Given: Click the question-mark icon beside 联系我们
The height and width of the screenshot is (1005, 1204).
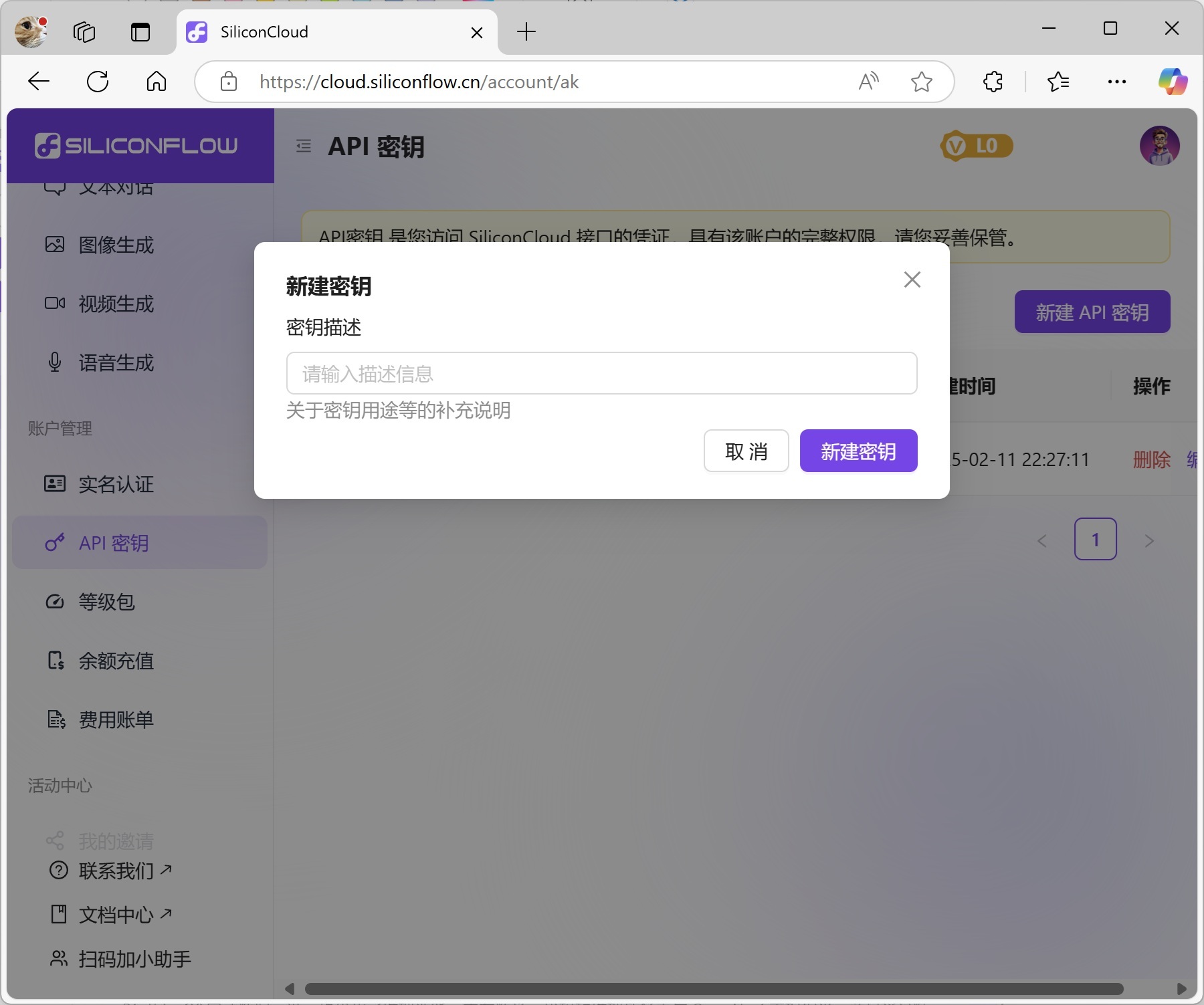Looking at the screenshot, I should click(59, 870).
